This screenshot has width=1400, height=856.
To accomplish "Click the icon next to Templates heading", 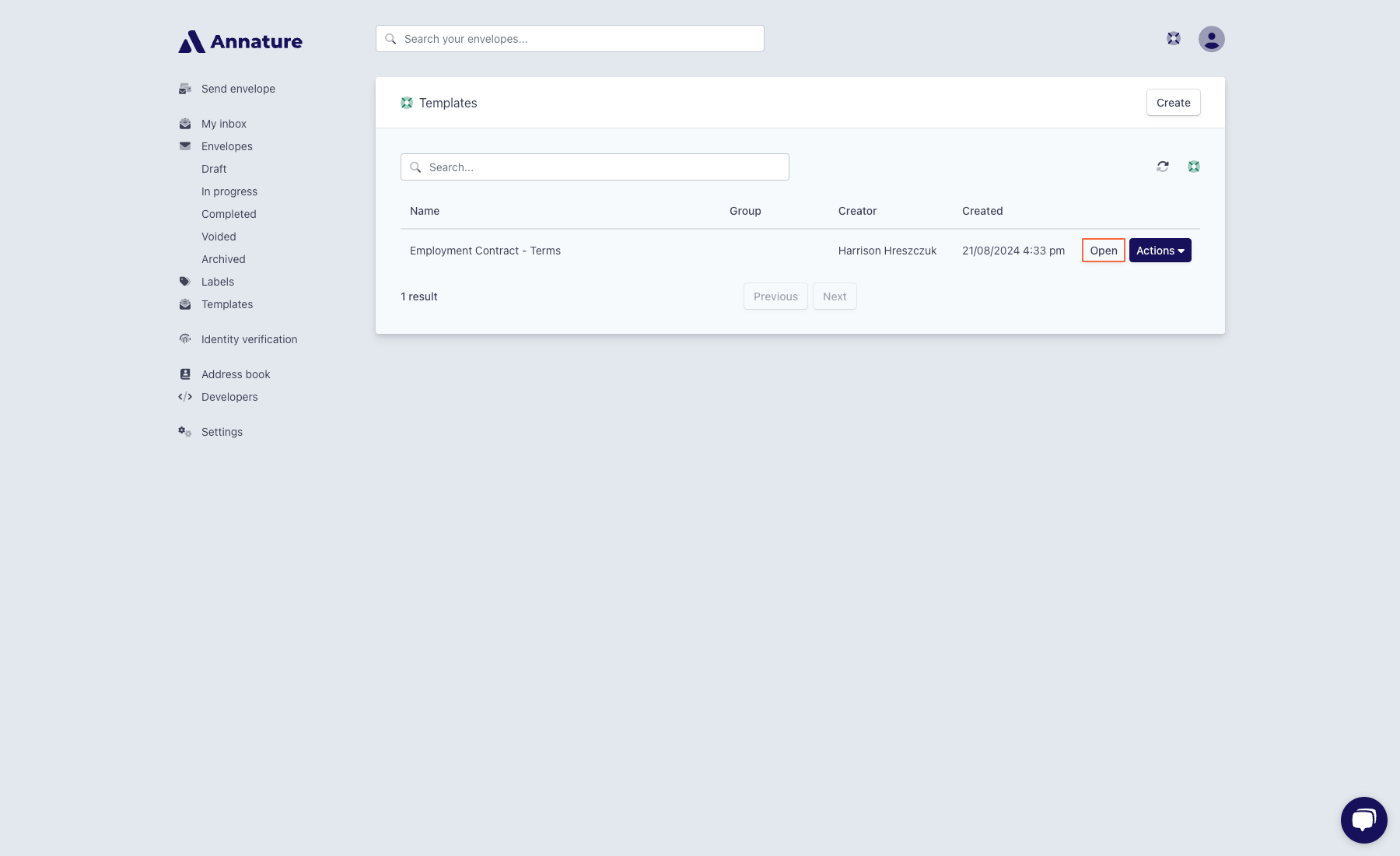I will coord(407,103).
